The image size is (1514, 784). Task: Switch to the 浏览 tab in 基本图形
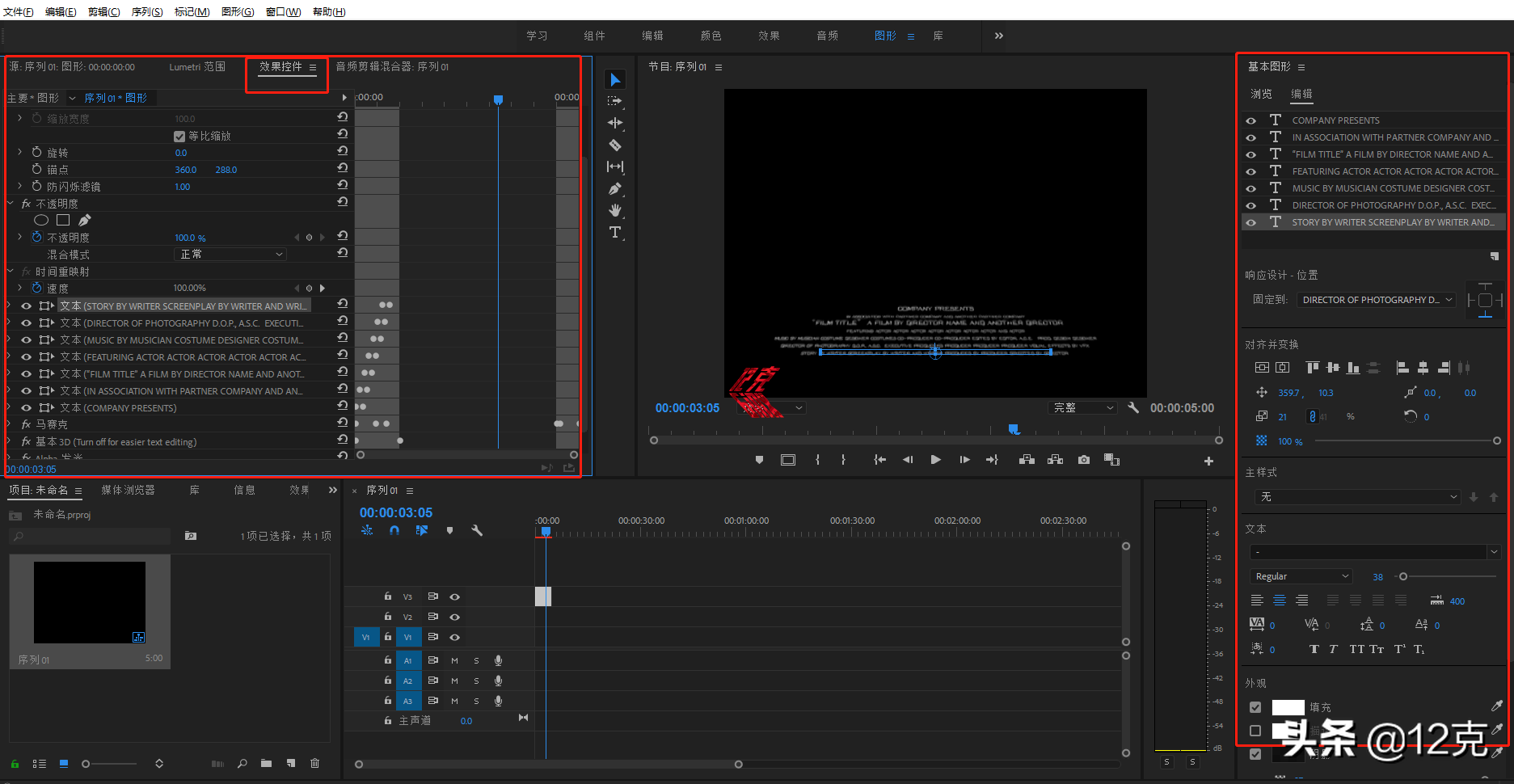click(1261, 94)
